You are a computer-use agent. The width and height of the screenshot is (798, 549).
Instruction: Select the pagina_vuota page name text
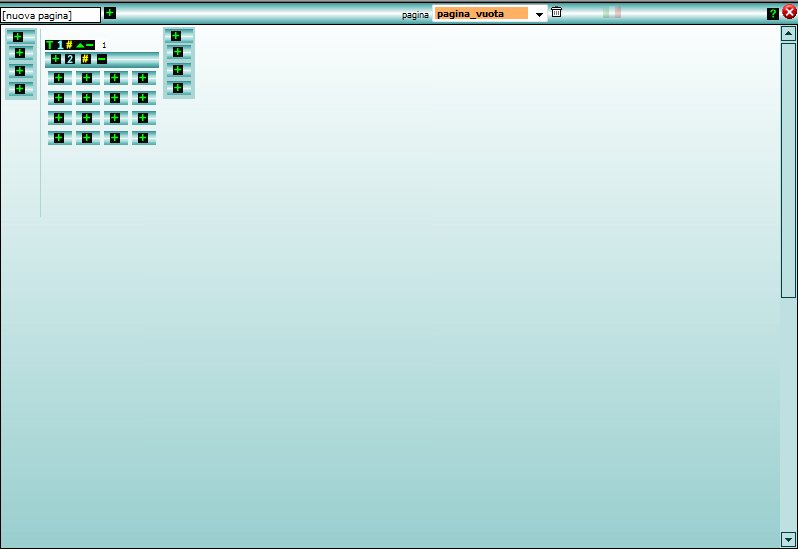pyautogui.click(x=470, y=14)
